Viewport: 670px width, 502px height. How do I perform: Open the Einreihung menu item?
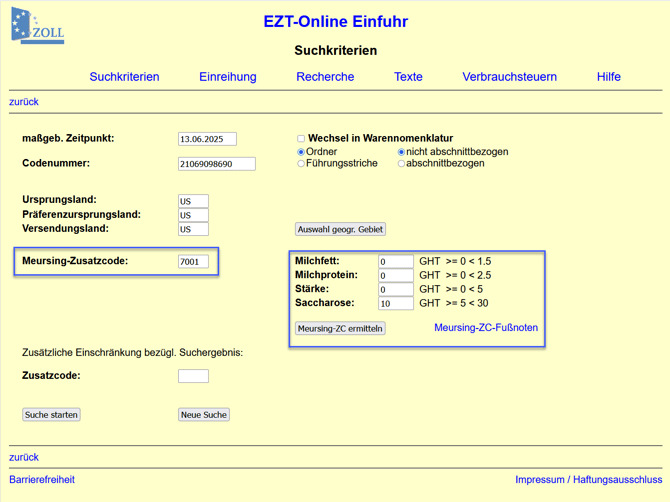(x=228, y=77)
